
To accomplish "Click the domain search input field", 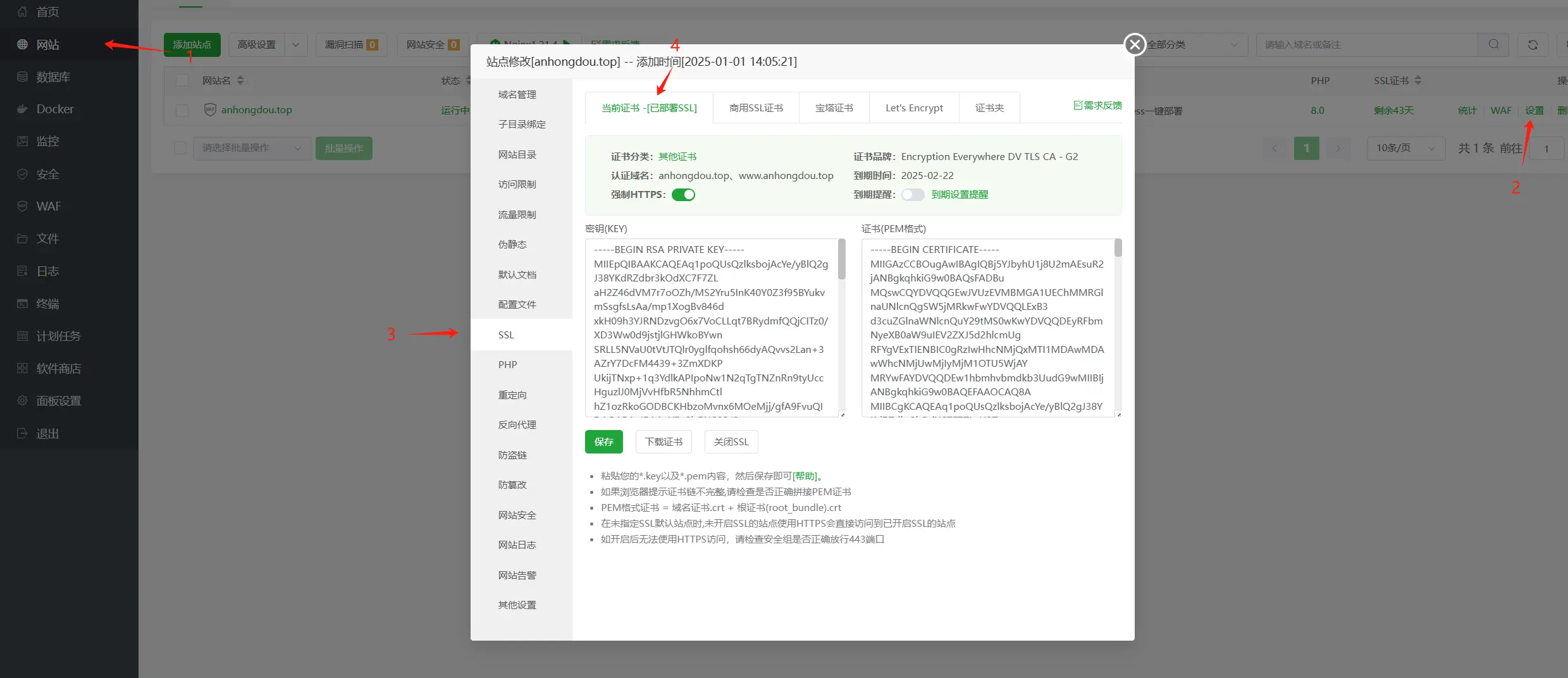I will (x=1367, y=45).
